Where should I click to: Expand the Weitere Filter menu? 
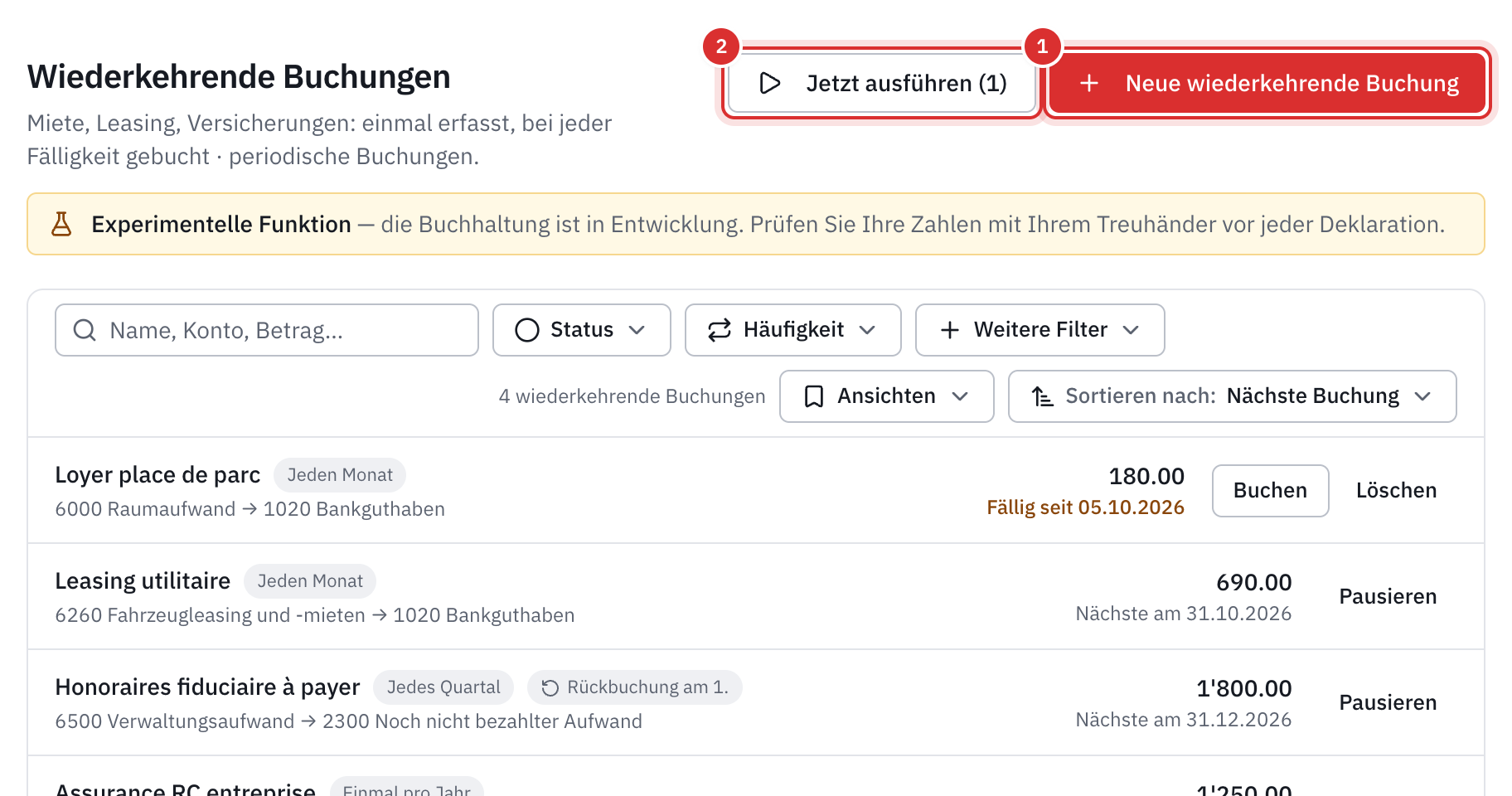tap(1040, 330)
